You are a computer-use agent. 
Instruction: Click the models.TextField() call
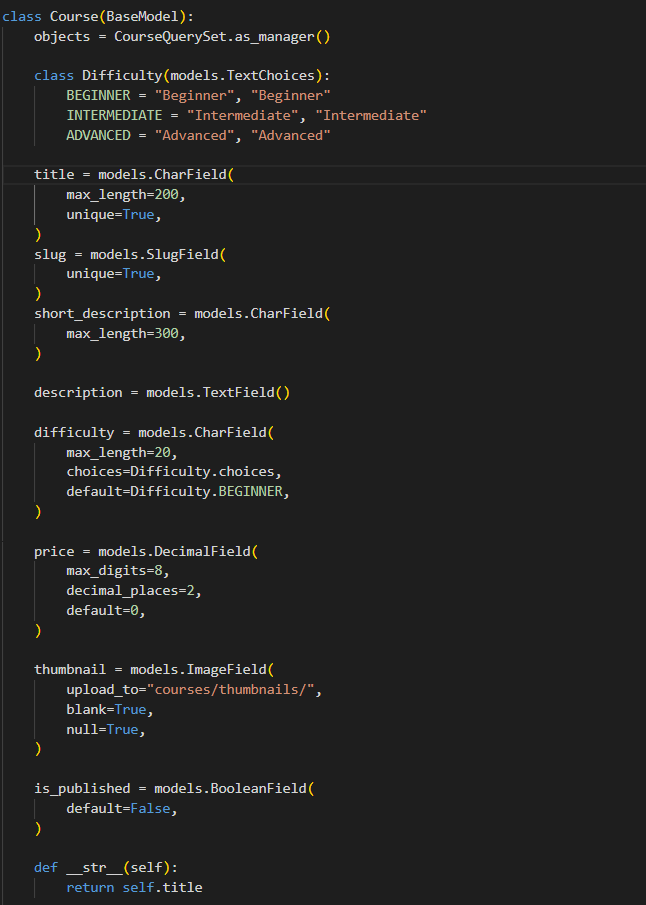tap(218, 392)
